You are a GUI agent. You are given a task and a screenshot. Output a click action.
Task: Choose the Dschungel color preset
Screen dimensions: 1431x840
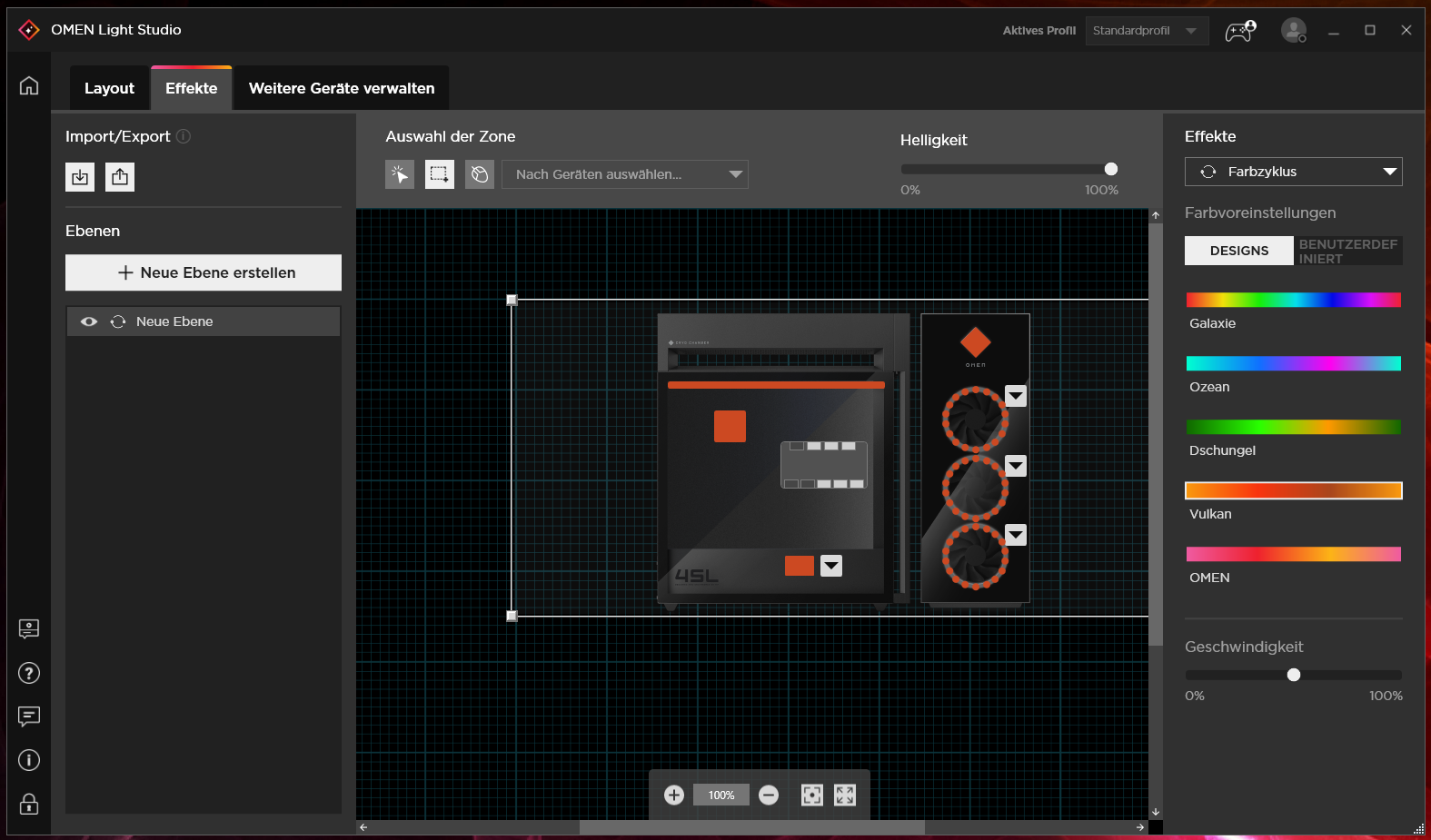pyautogui.click(x=1294, y=427)
